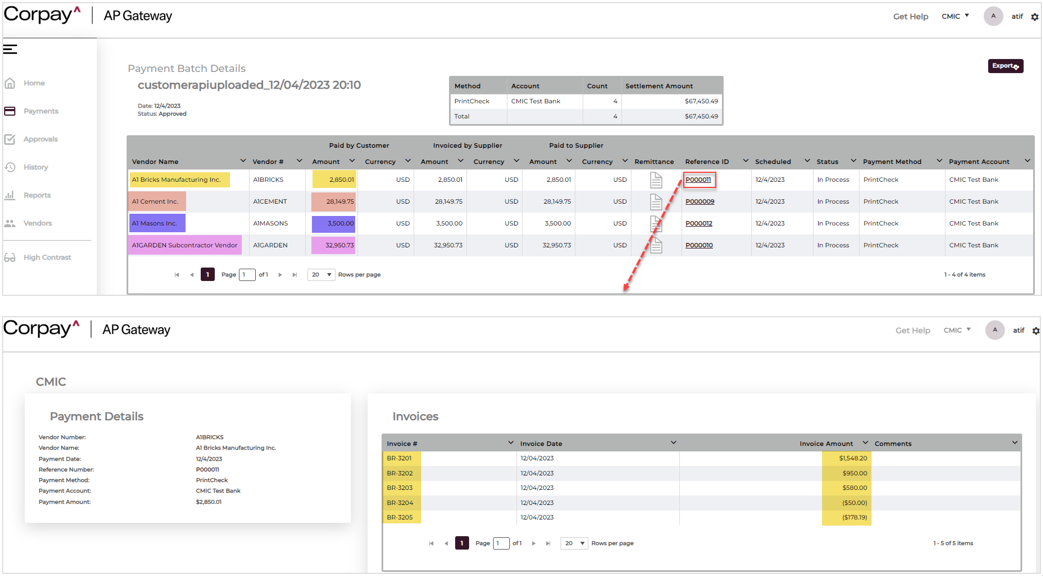Go to first page in batch table pager
The image size is (1043, 576).
(177, 275)
